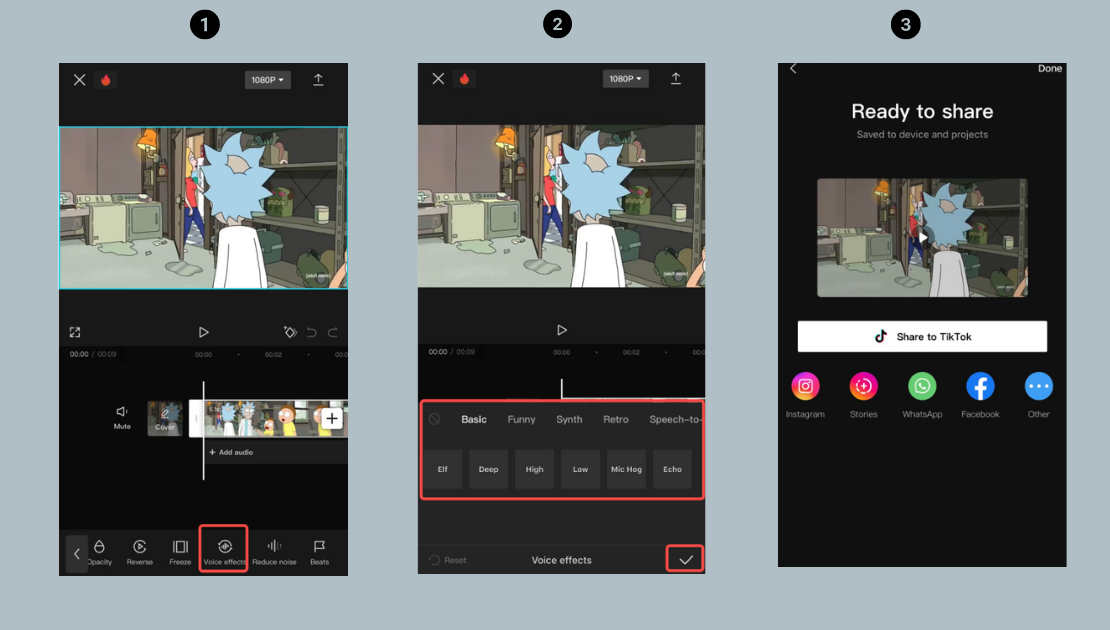Image resolution: width=1110 pixels, height=630 pixels.
Task: Apply the Low voice effect
Action: [x=580, y=469]
